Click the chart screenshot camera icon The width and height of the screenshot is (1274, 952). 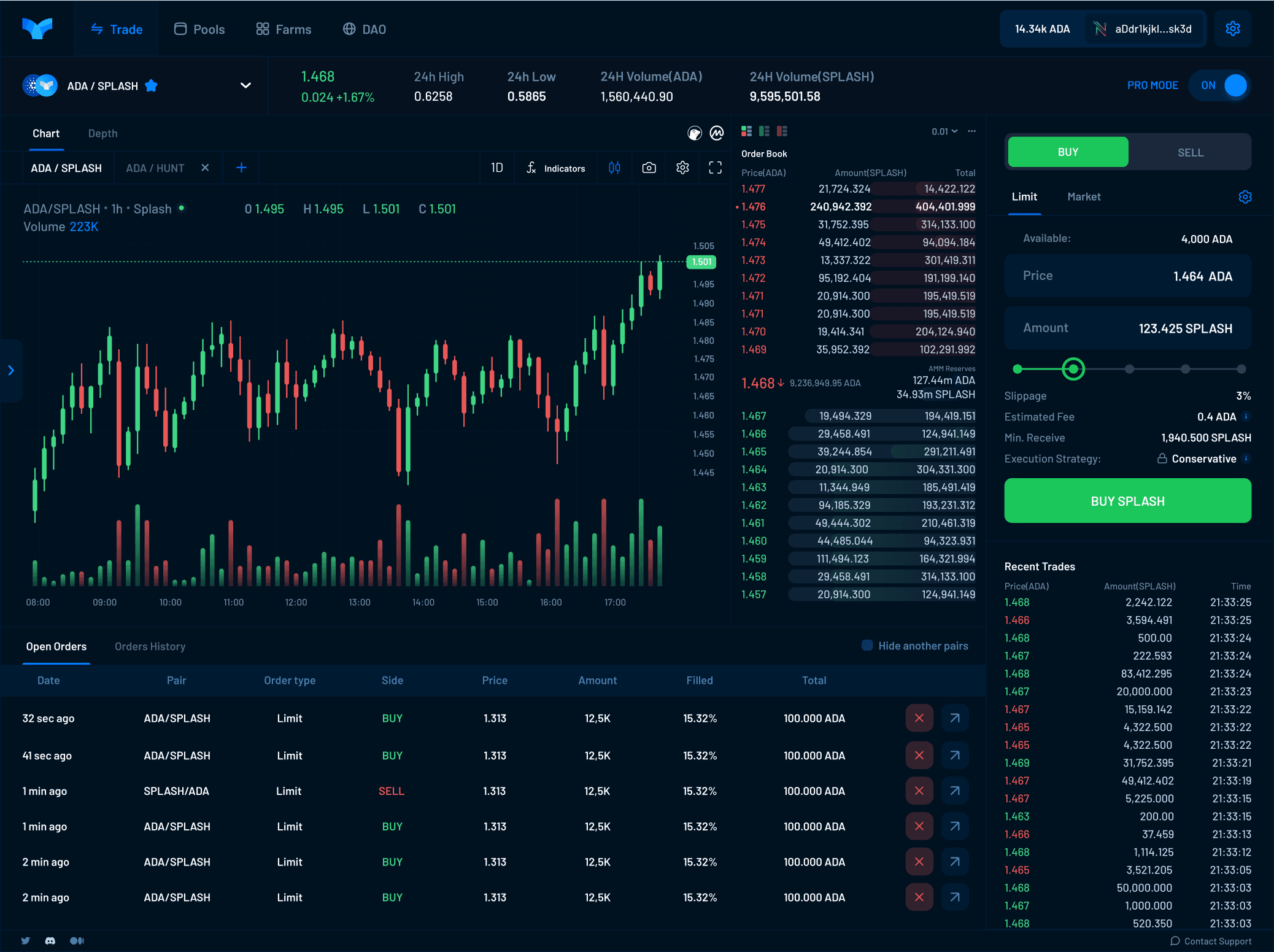649,168
